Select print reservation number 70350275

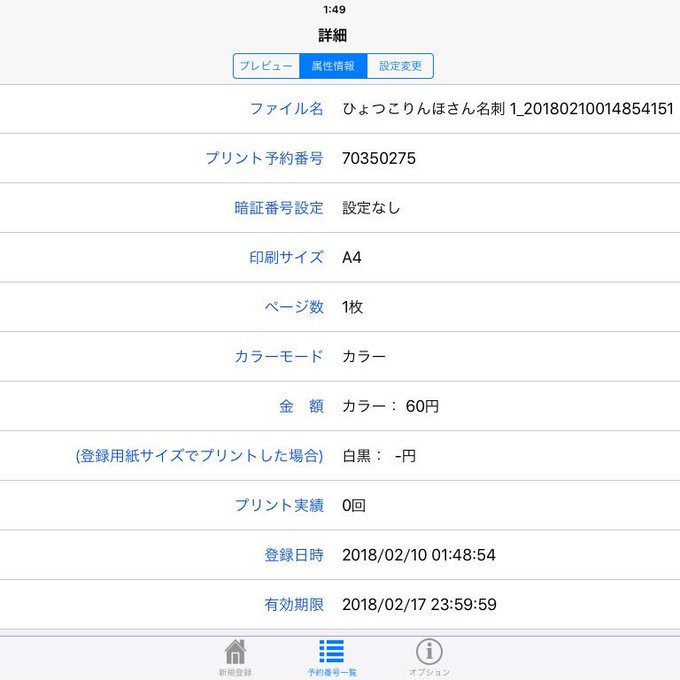(x=379, y=158)
